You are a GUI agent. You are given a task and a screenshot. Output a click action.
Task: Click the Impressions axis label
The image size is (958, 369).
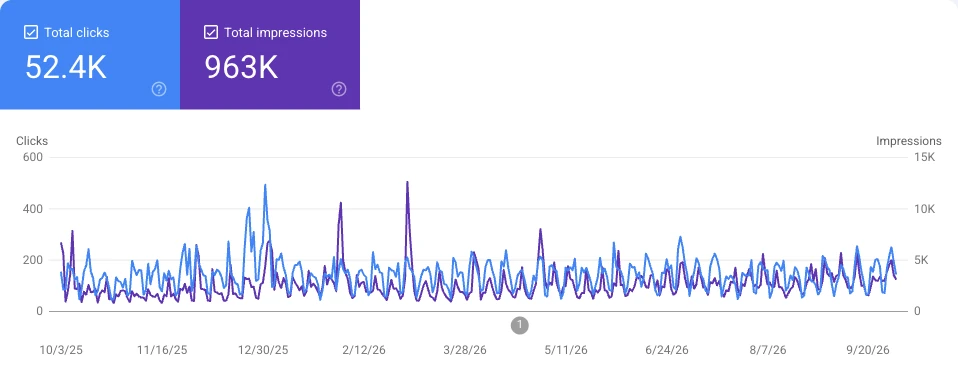point(909,141)
